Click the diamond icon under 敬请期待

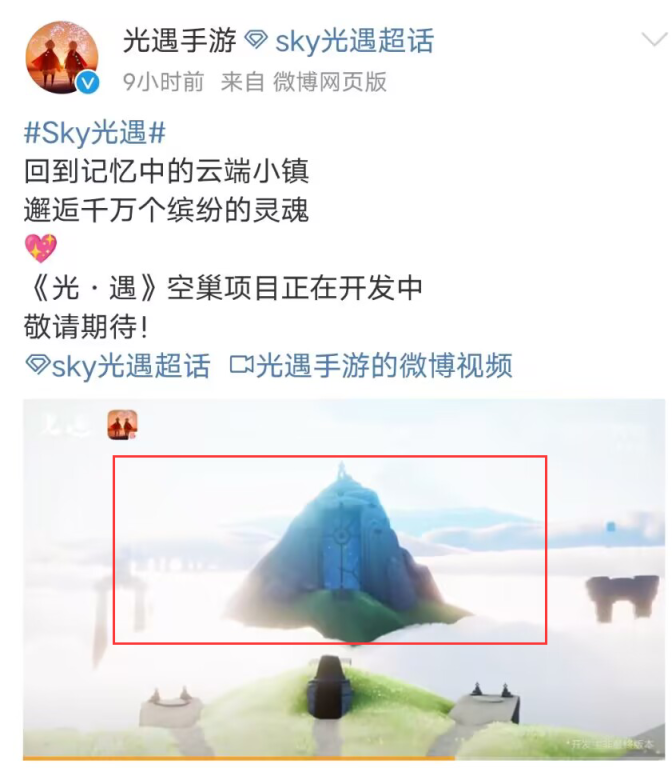[x=37, y=364]
